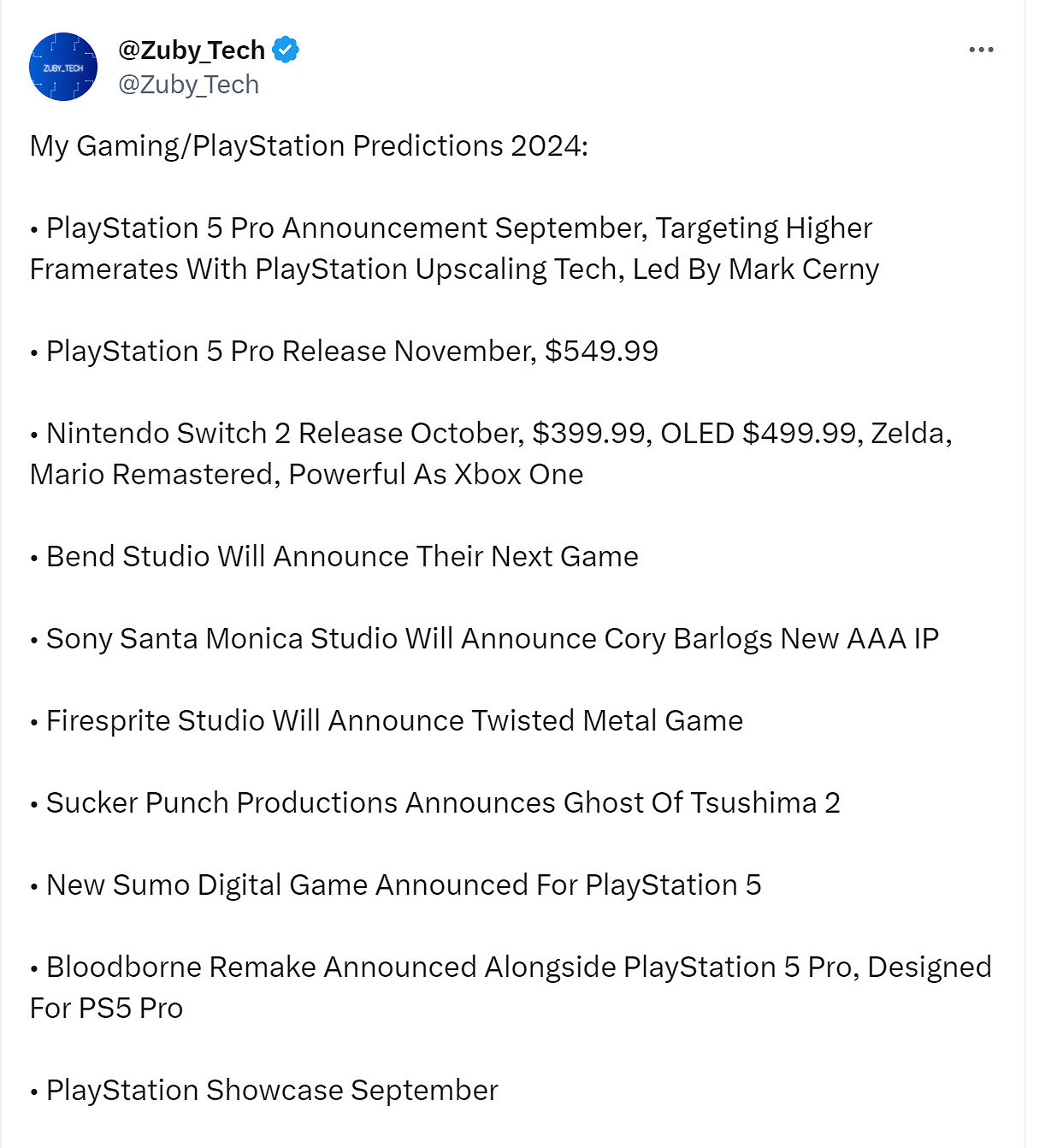The width and height of the screenshot is (1051, 1148).
Task: Click the Firesprite Twisted Metal prediction
Action: pos(394,721)
